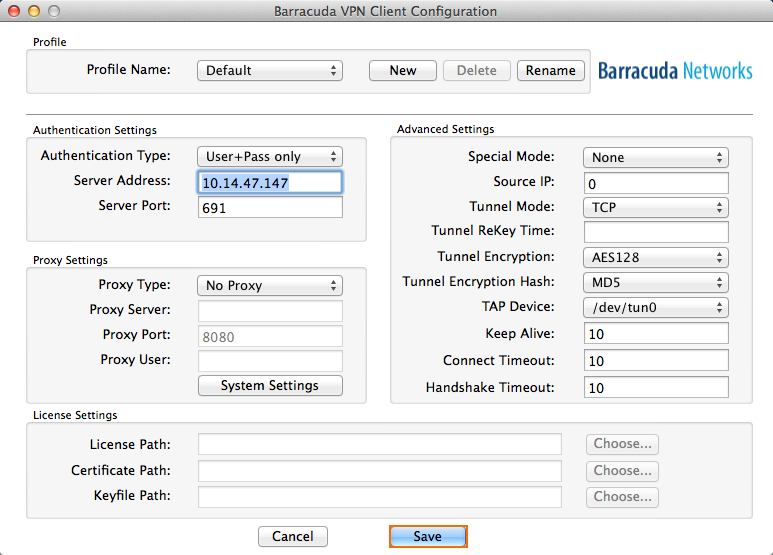Screen dimensions: 773x555
Task: Open the Tunnel Encryption Hash dropdown
Action: tap(656, 282)
